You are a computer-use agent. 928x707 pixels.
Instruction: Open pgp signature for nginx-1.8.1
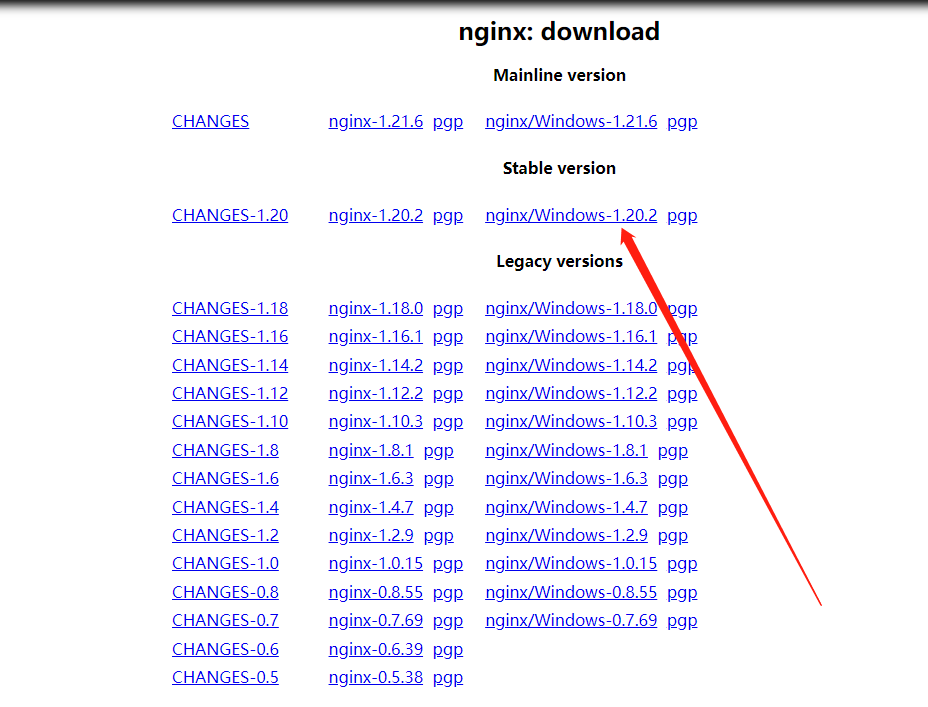click(439, 451)
